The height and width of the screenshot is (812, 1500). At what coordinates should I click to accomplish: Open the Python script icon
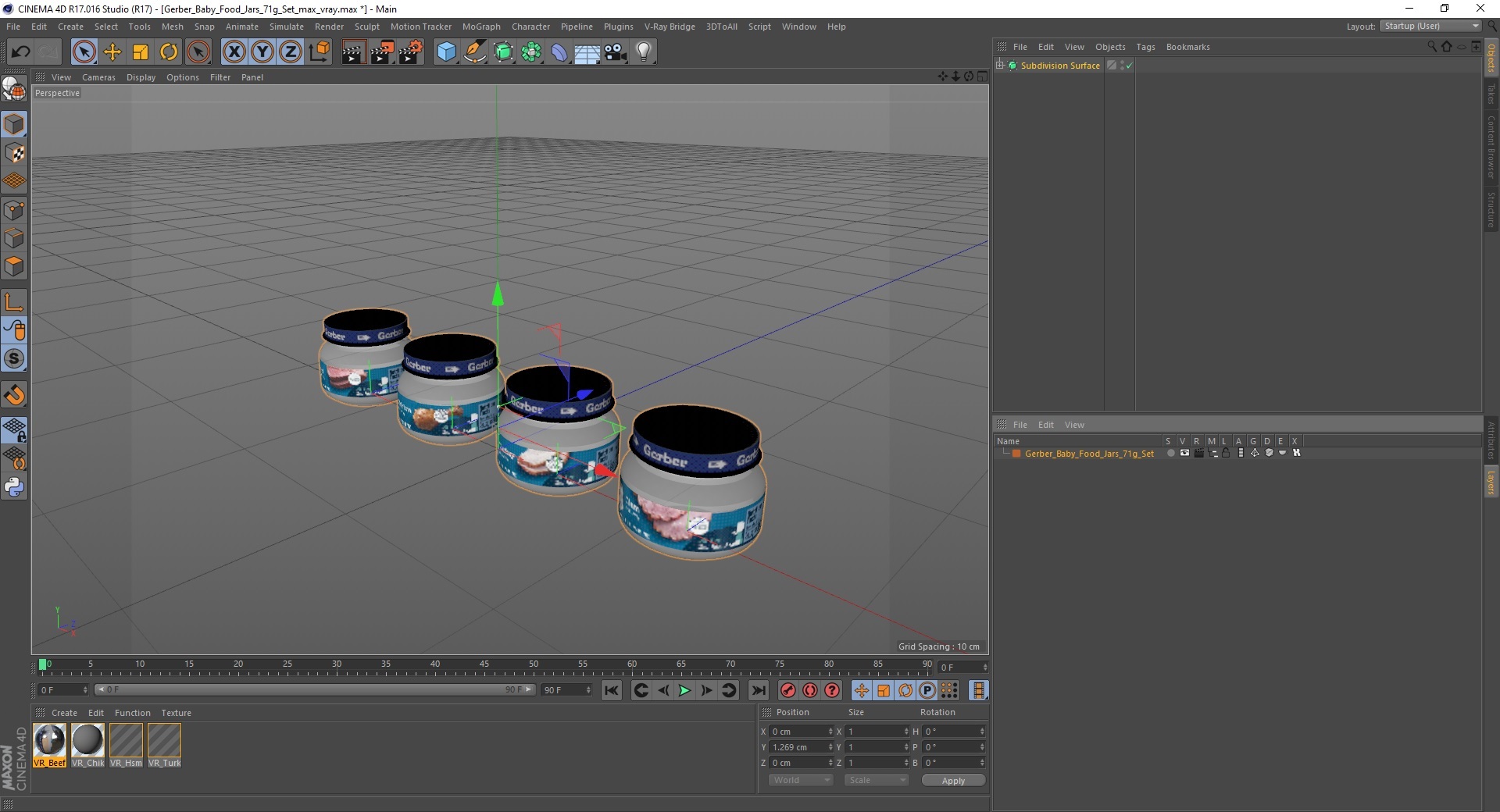14,487
